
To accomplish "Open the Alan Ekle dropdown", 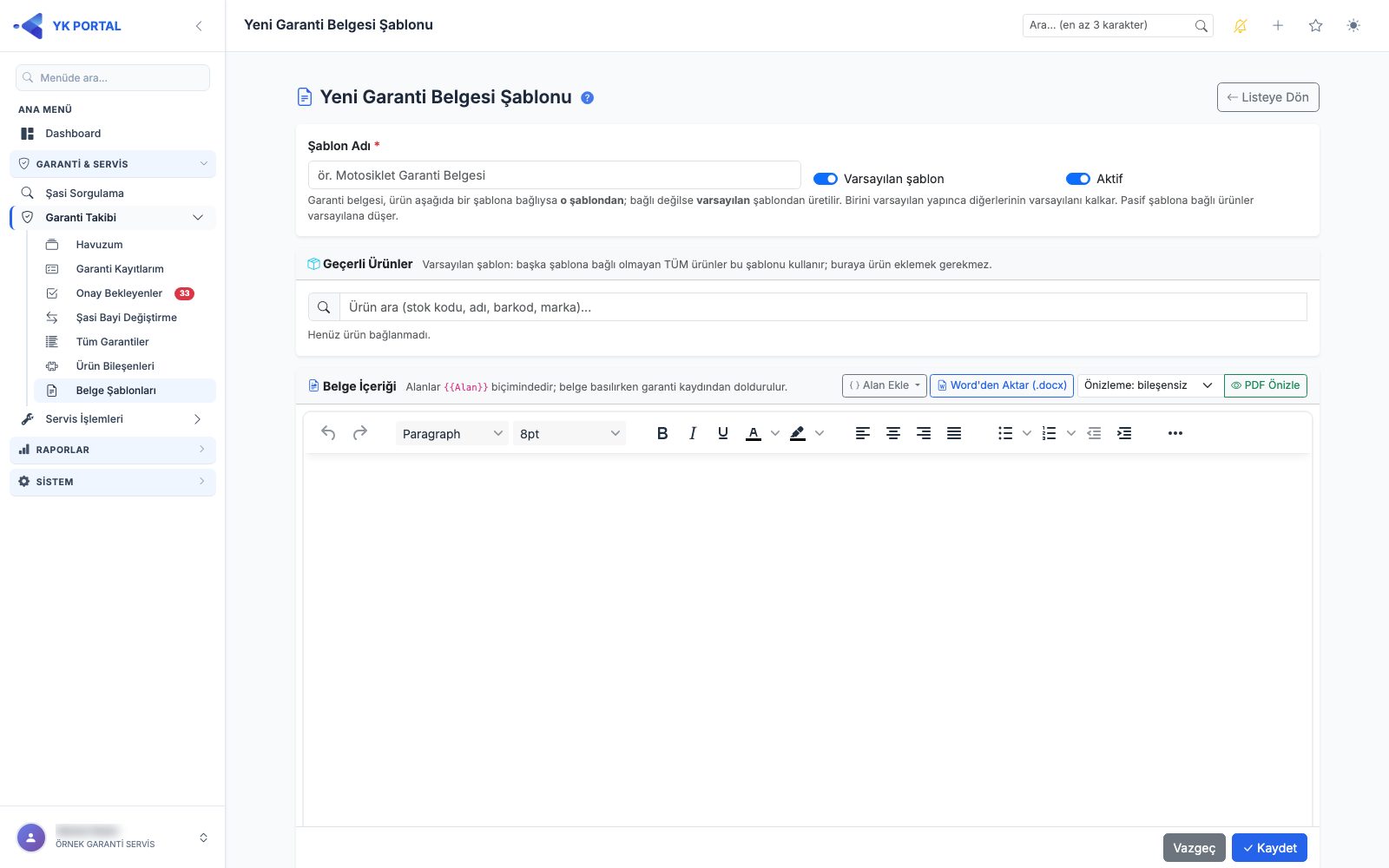I will click(885, 385).
